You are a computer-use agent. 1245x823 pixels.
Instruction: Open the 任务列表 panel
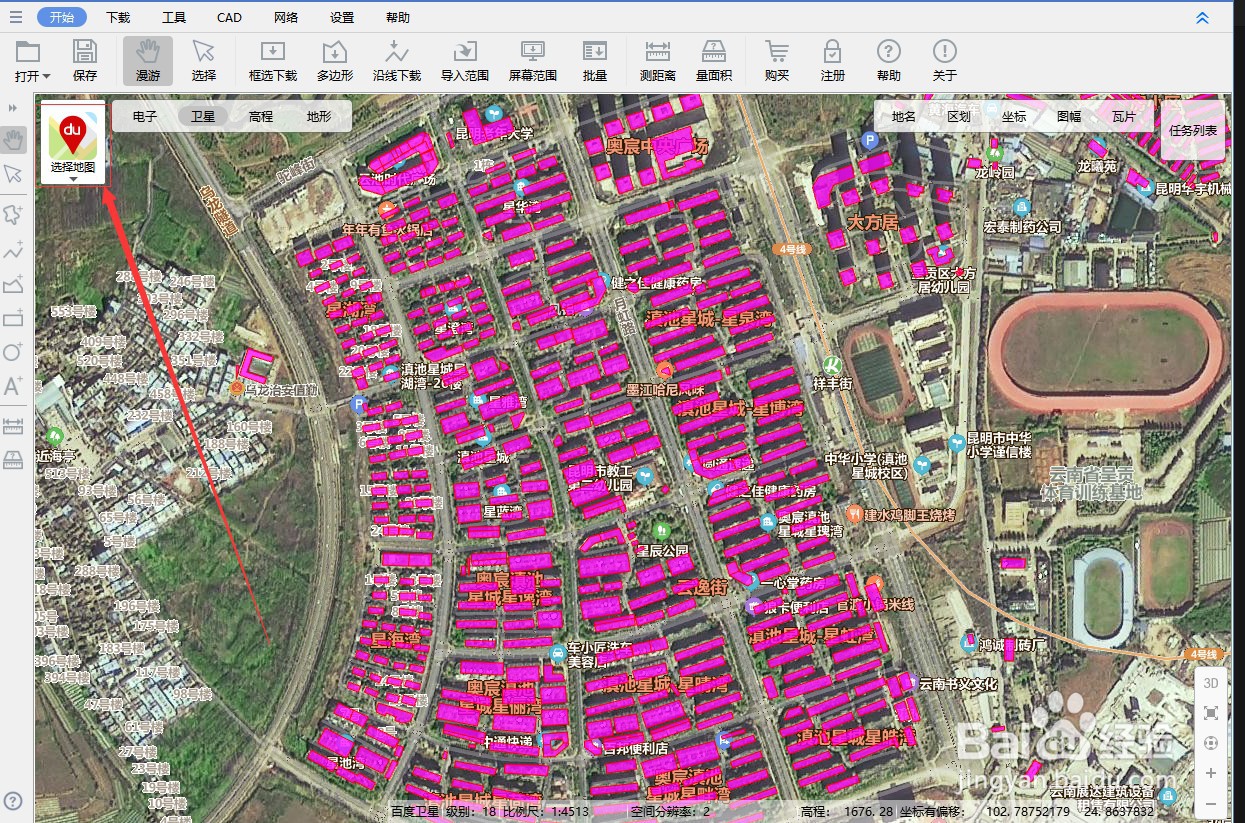(1193, 130)
